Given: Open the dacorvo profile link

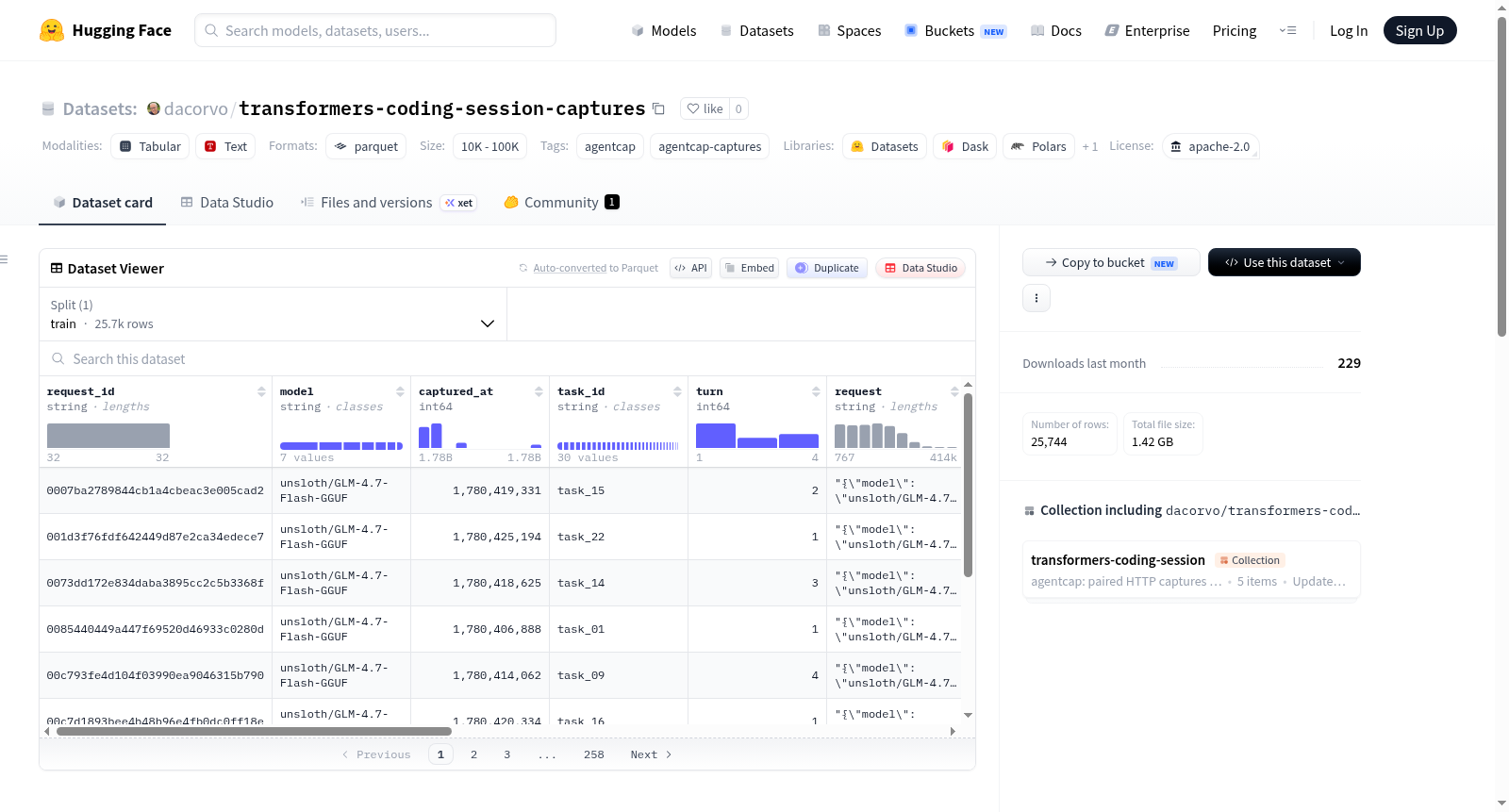Looking at the screenshot, I should click(196, 108).
